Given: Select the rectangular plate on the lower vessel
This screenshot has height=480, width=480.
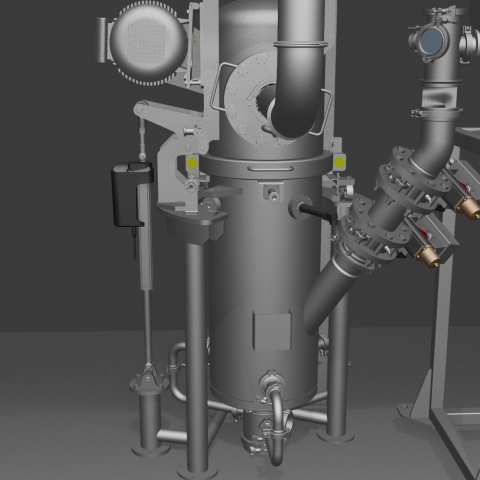Looking at the screenshot, I should [272, 330].
